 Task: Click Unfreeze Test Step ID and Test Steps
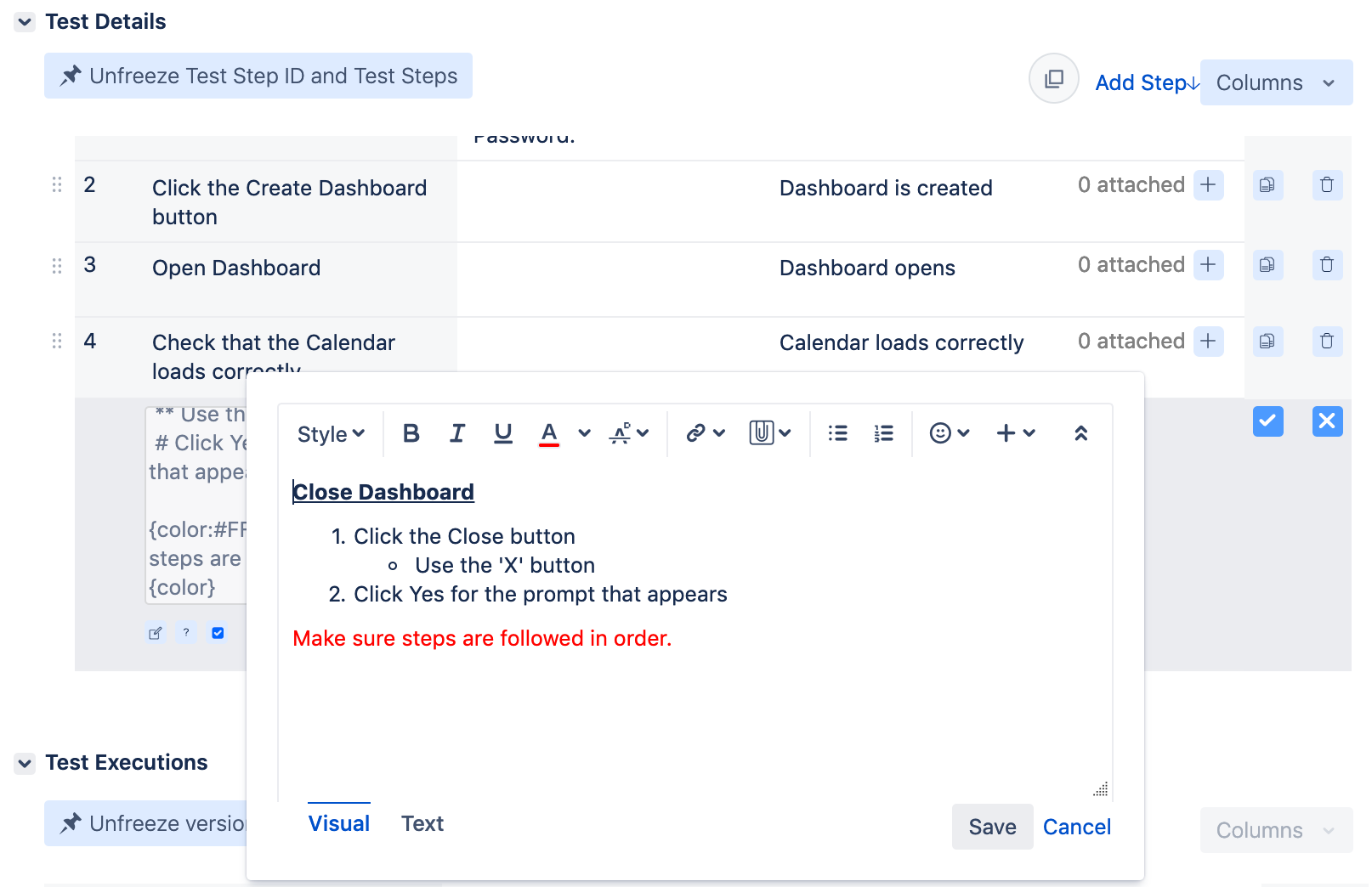pos(258,76)
